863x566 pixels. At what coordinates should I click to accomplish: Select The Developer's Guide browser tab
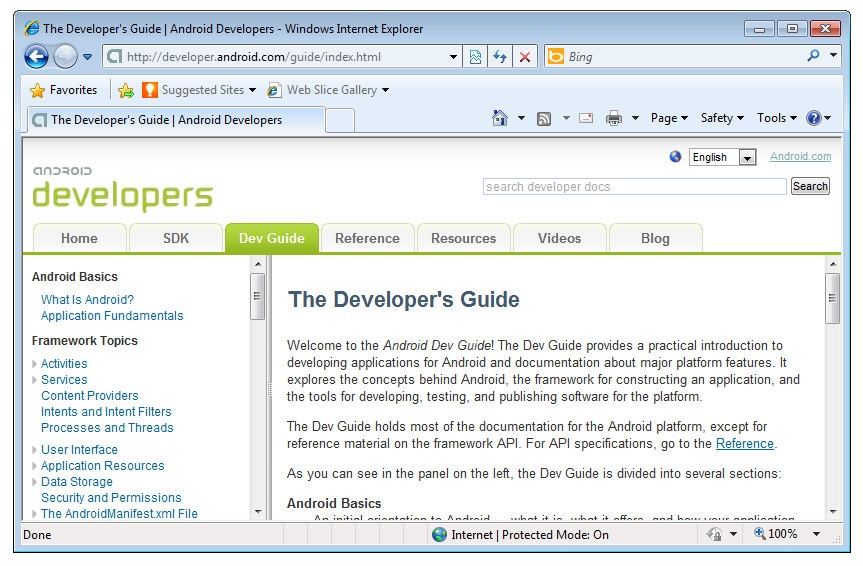coord(175,119)
